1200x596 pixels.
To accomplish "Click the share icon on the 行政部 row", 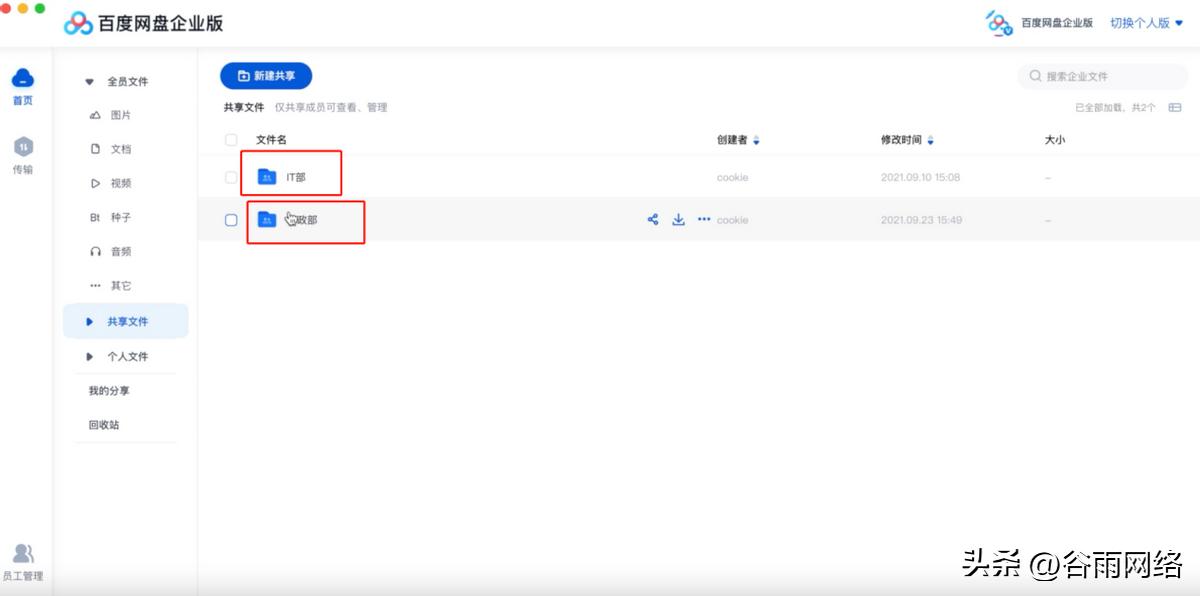I will pyautogui.click(x=653, y=219).
